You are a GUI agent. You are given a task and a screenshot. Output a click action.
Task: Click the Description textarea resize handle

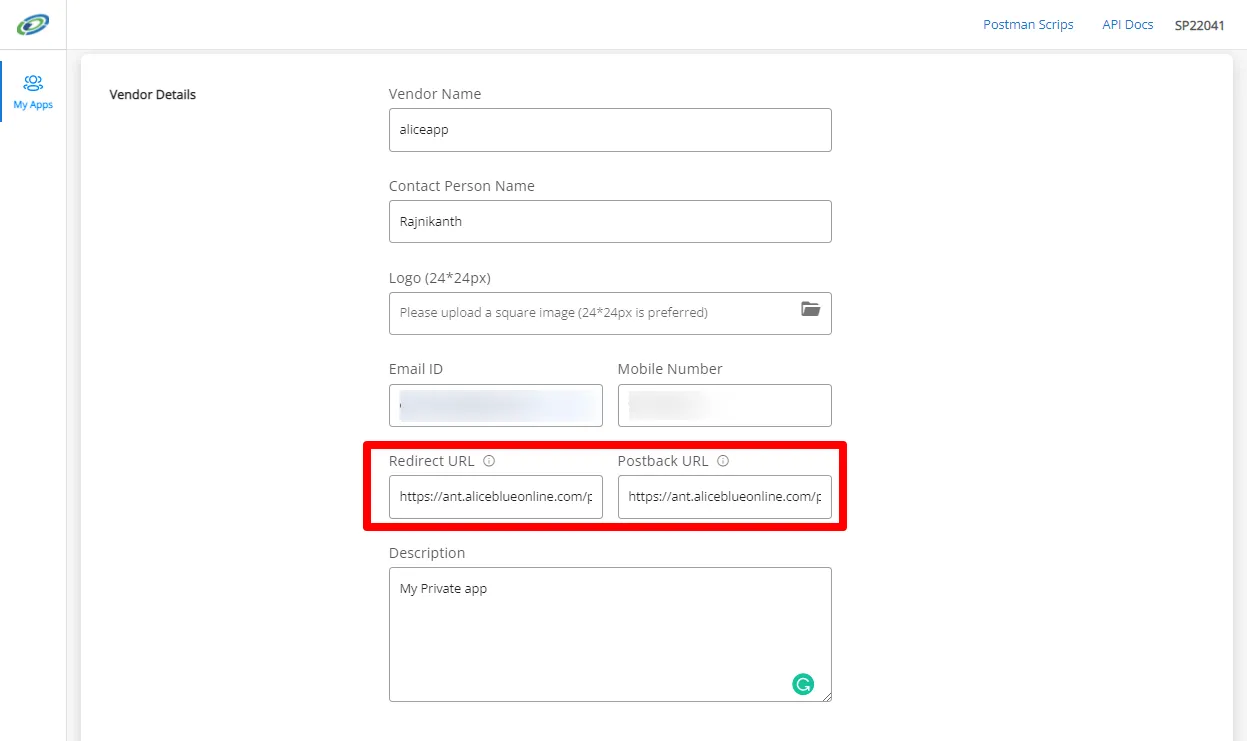[x=826, y=697]
